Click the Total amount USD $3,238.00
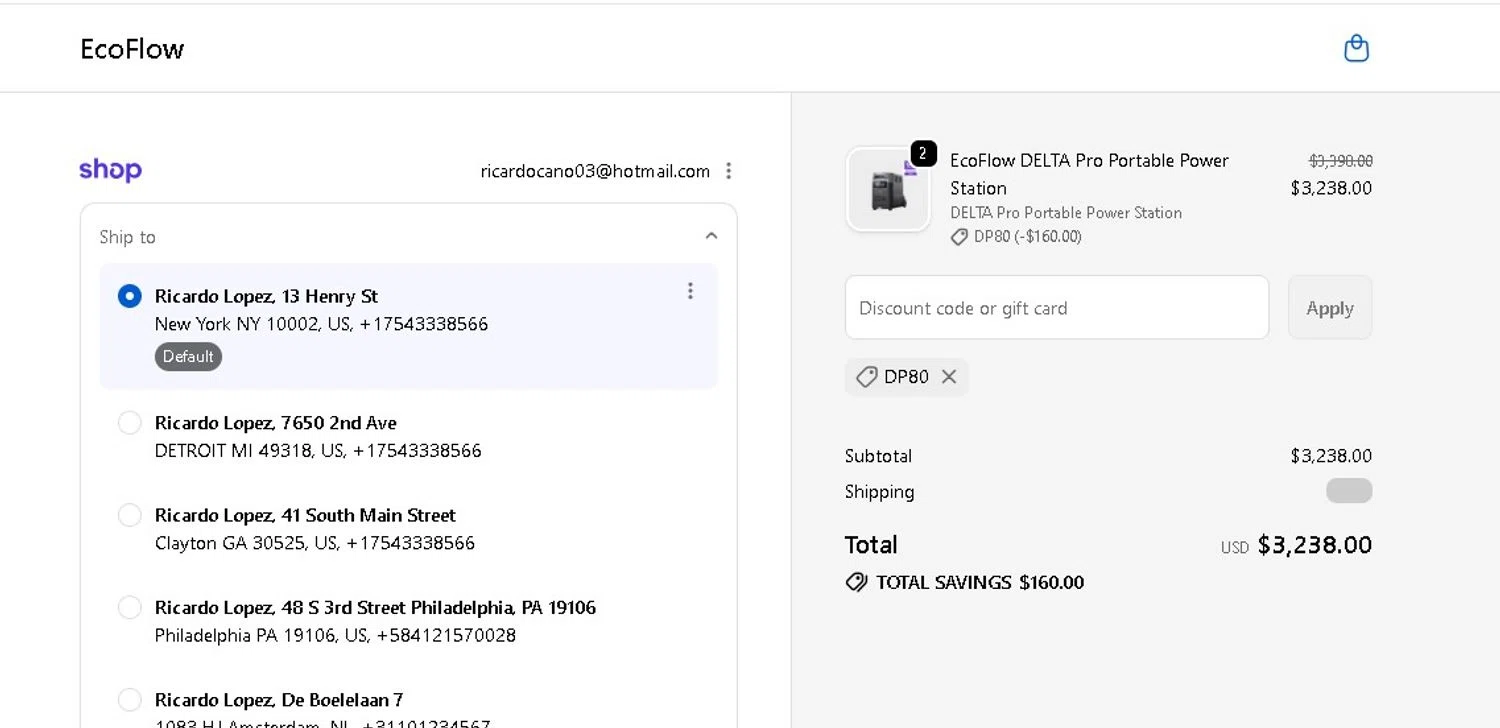1500x728 pixels. pyautogui.click(x=1296, y=545)
